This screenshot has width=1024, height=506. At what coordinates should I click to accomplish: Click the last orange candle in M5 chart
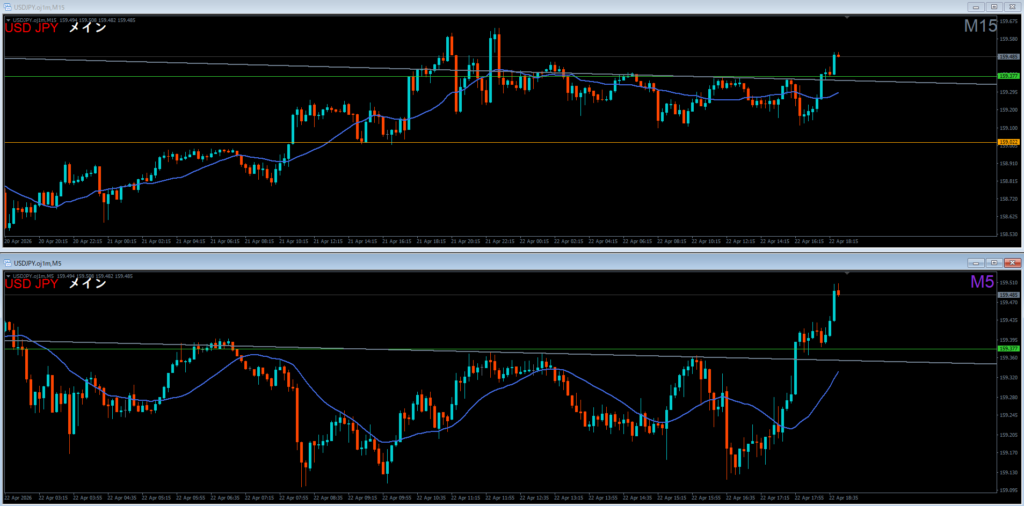coord(838,292)
